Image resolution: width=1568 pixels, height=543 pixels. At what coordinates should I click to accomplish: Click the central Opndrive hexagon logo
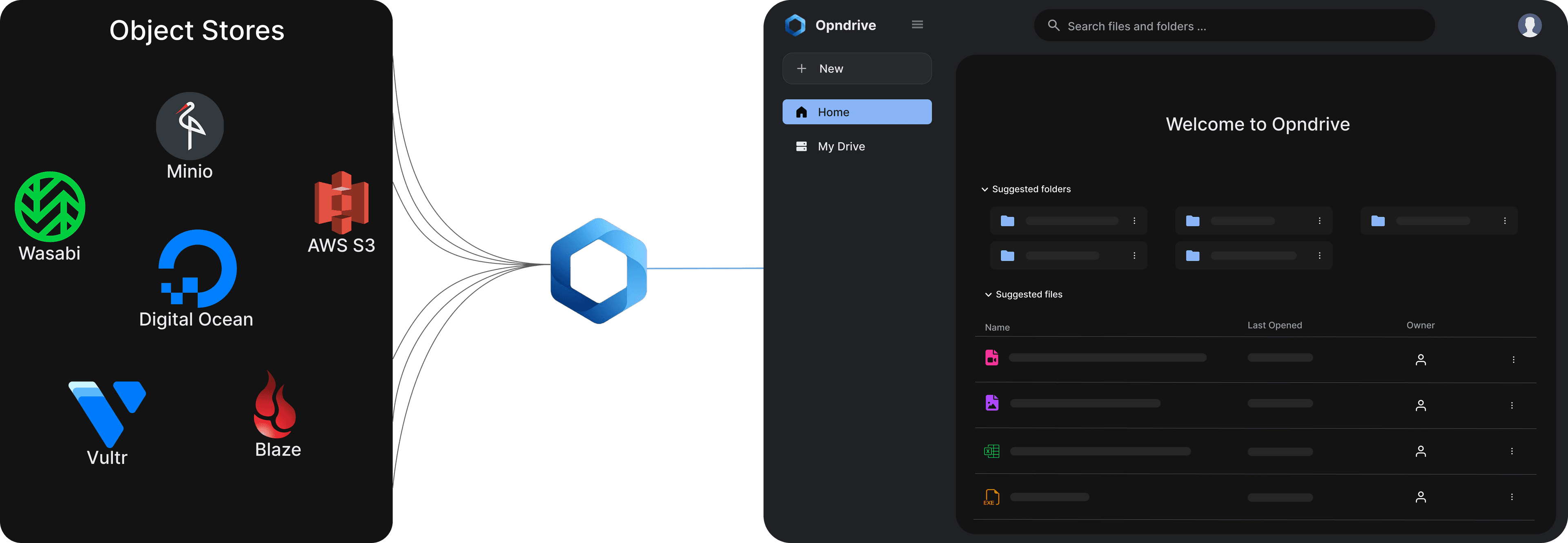click(x=599, y=271)
